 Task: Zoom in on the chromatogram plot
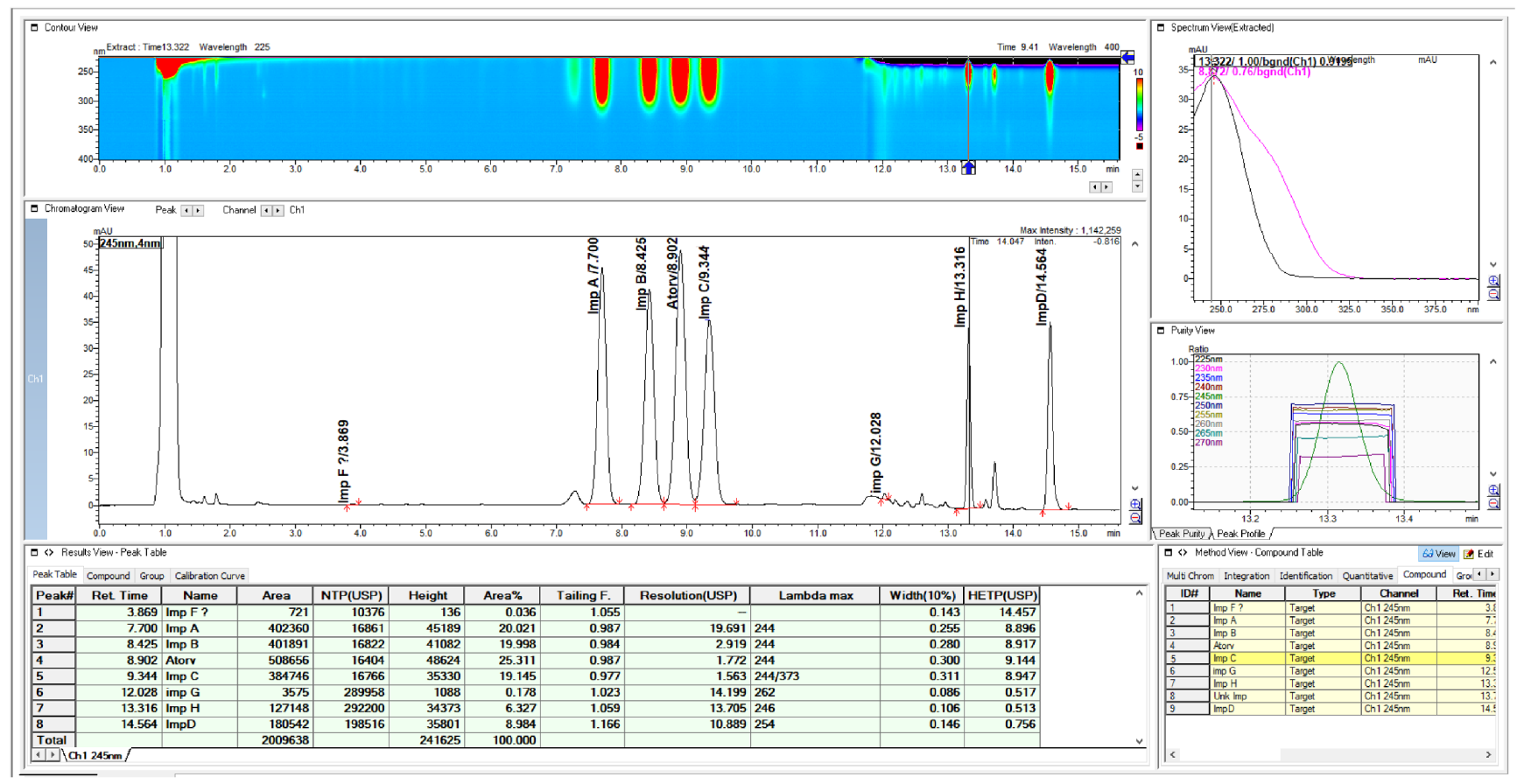[x=1135, y=505]
